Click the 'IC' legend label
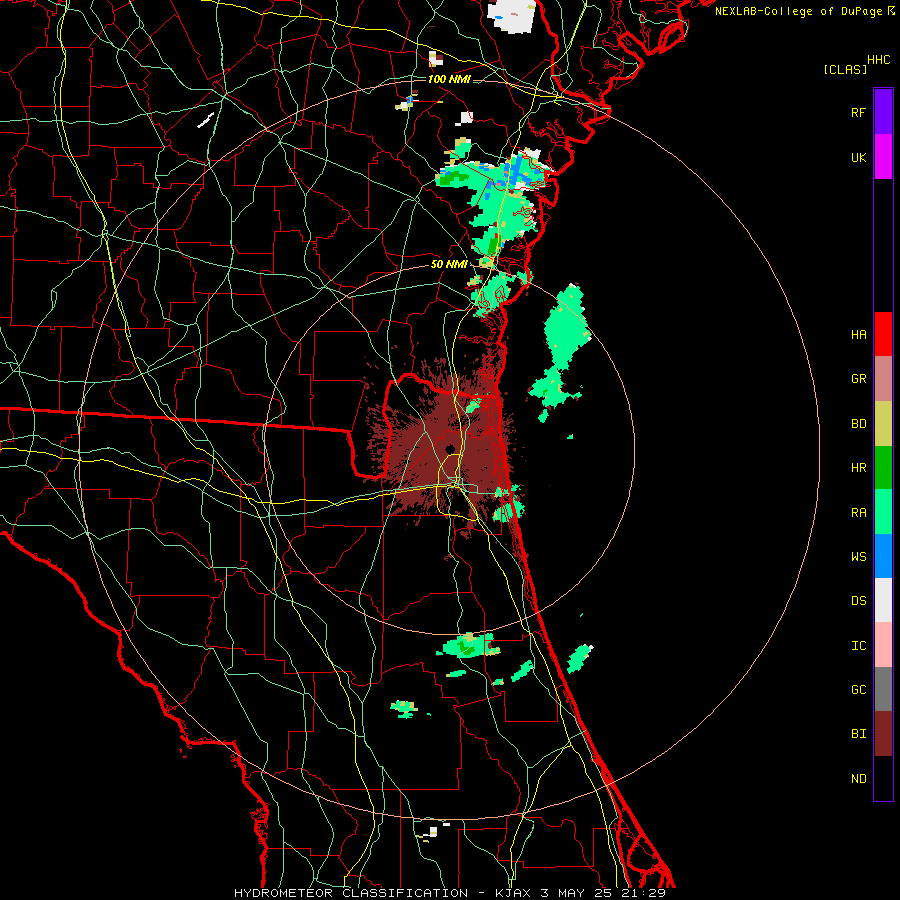The image size is (900, 900). [858, 645]
